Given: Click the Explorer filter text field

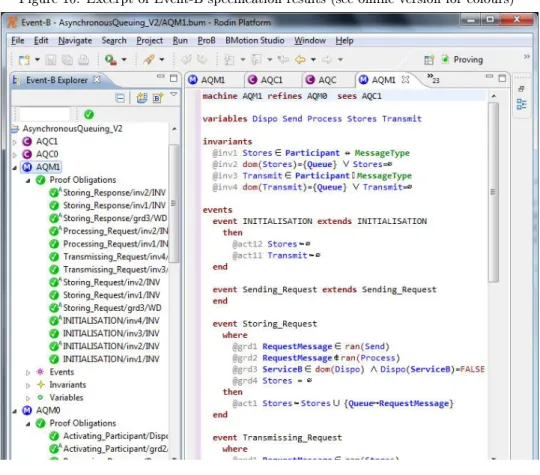Looking at the screenshot, I should click(44, 114).
